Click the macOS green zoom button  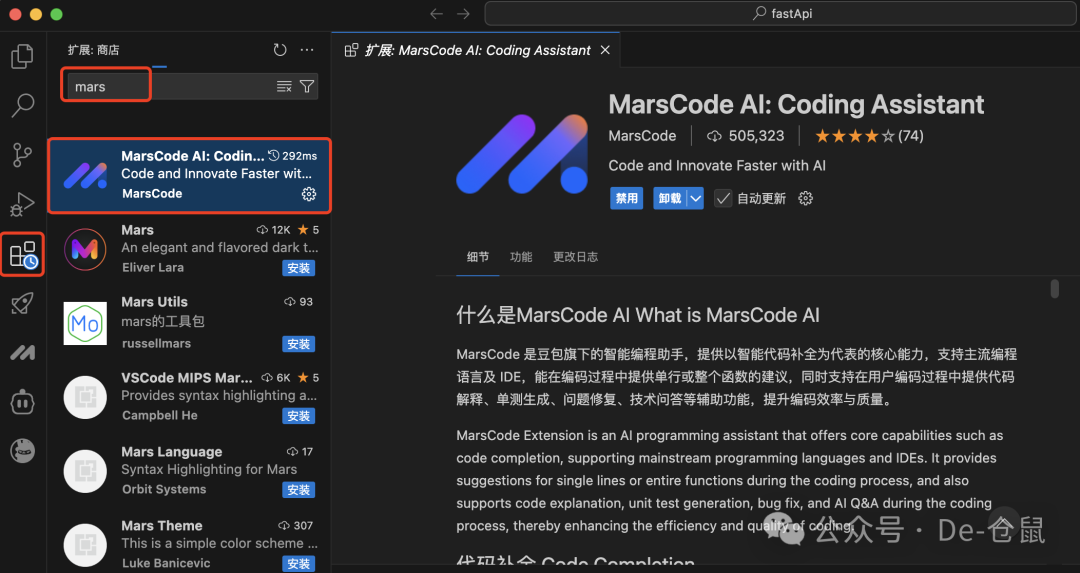(56, 14)
